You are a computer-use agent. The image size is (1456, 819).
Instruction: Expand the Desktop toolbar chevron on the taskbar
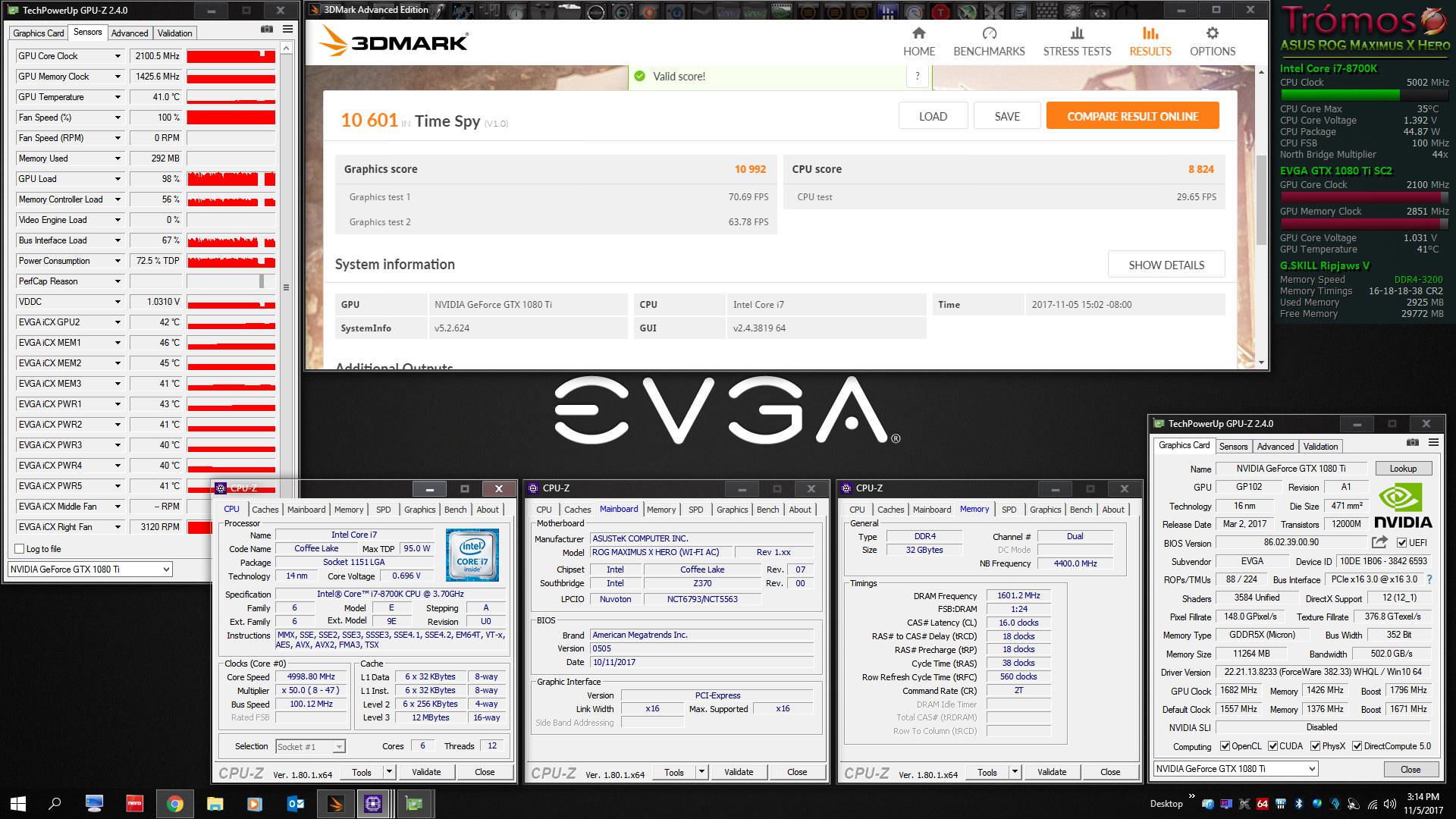(x=1191, y=796)
